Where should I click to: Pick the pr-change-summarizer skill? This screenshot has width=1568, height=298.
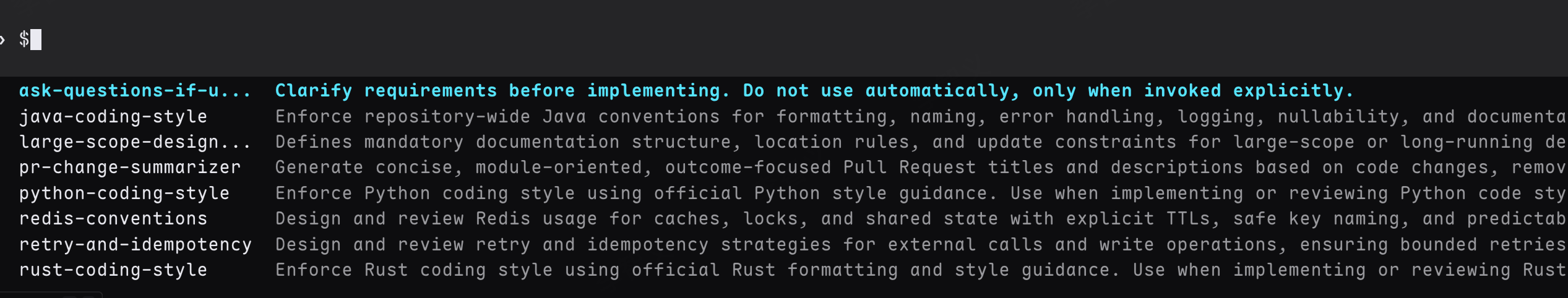pos(130,168)
